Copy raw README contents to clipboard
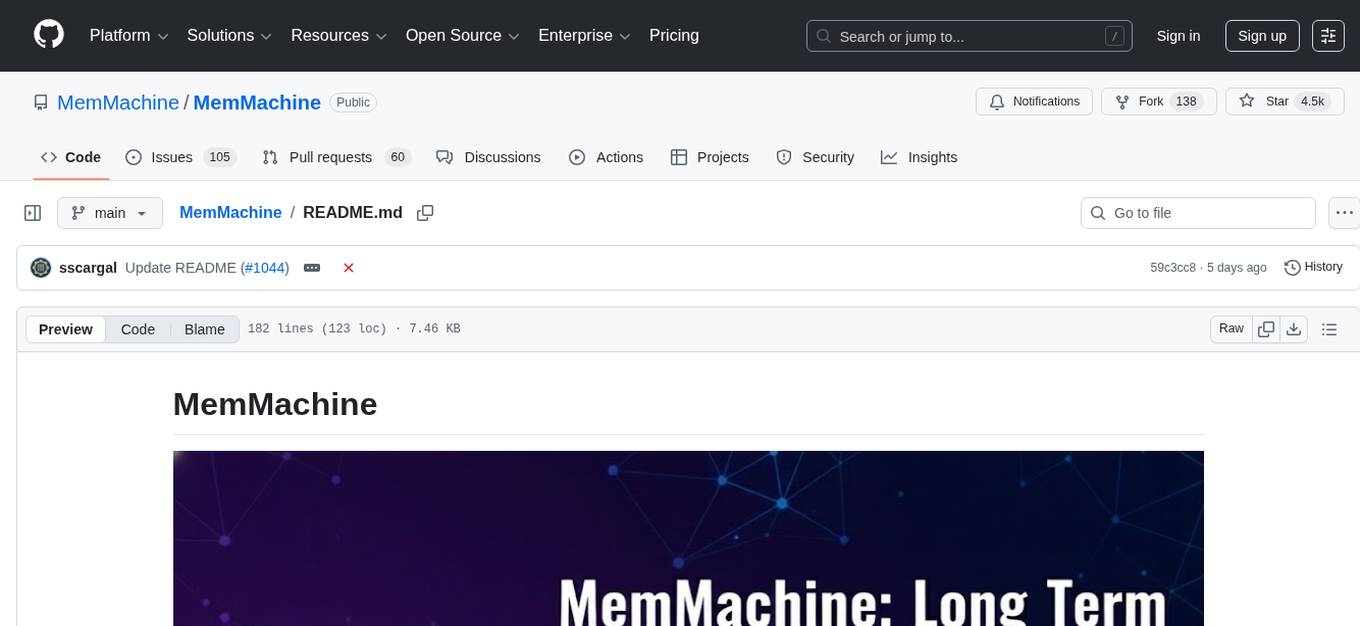 click(x=1266, y=328)
